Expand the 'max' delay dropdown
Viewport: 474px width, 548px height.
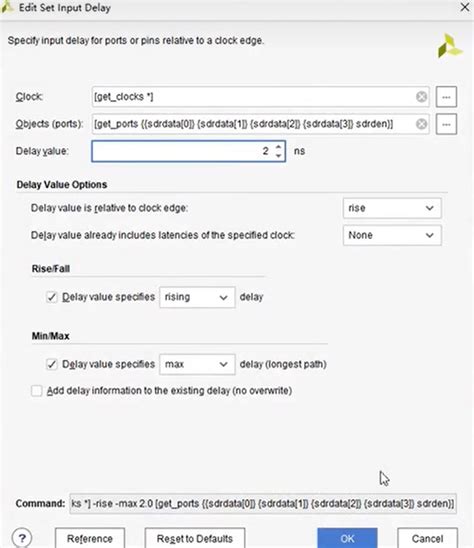(197, 365)
